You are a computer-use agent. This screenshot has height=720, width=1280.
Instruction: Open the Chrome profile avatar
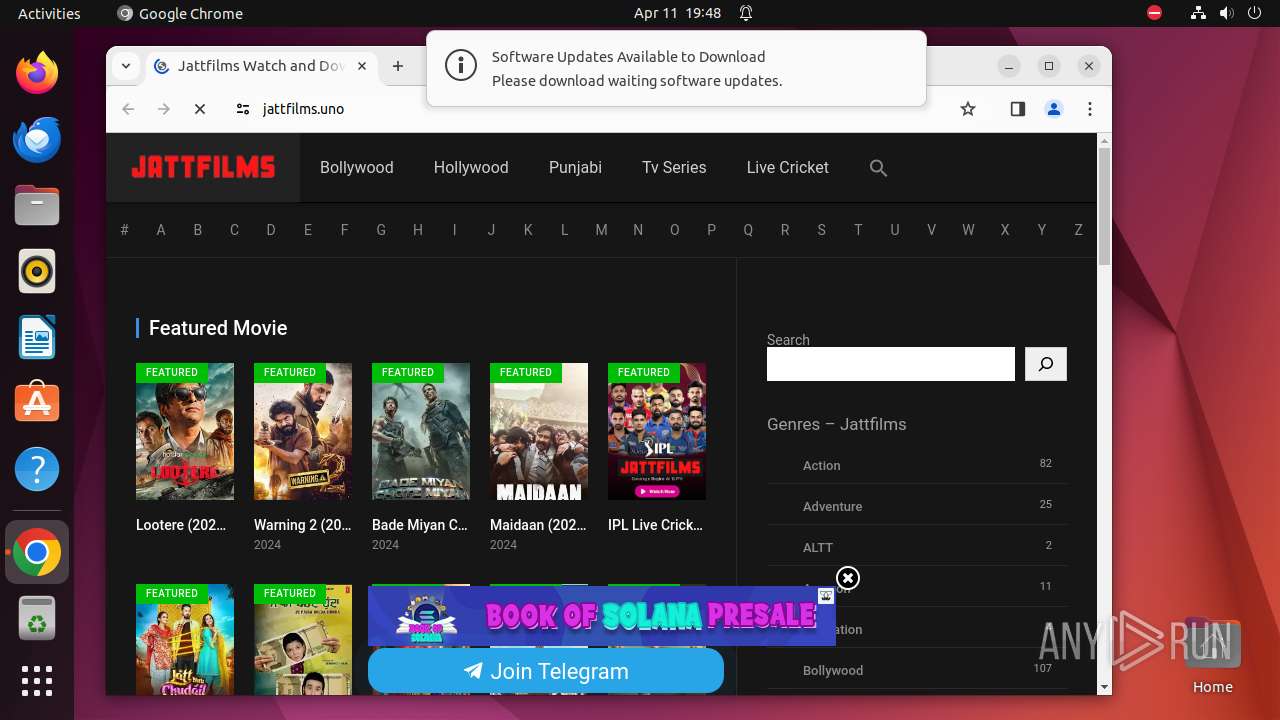click(x=1054, y=109)
